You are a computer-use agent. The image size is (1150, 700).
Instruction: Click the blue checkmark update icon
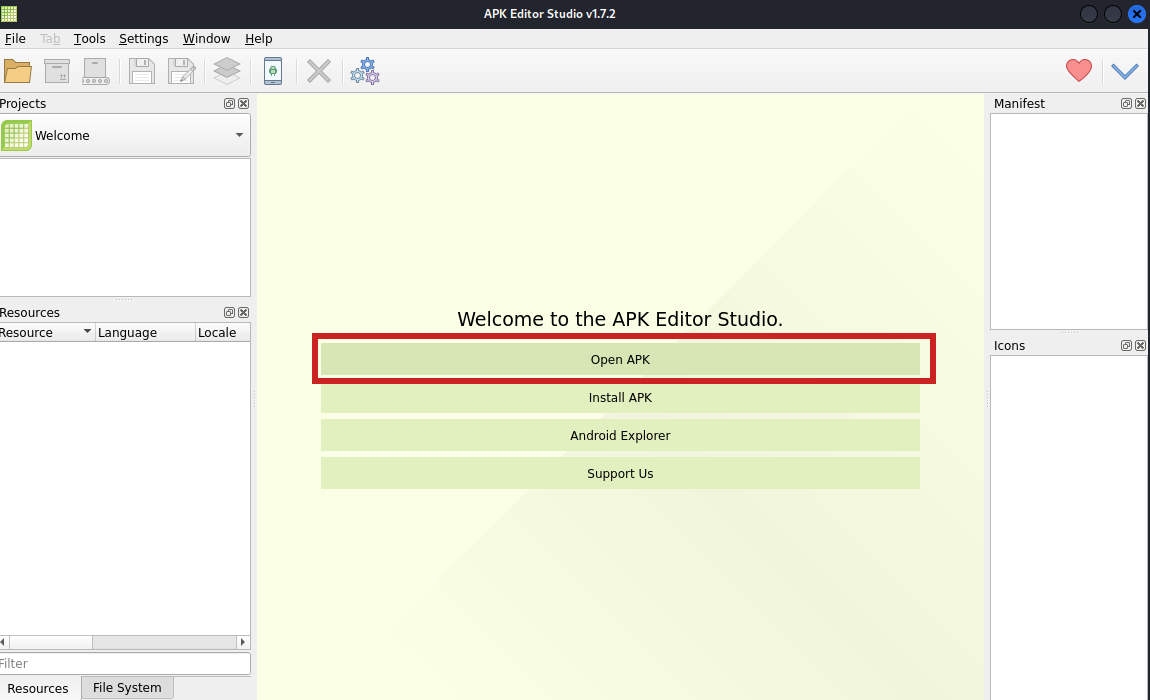1124,71
